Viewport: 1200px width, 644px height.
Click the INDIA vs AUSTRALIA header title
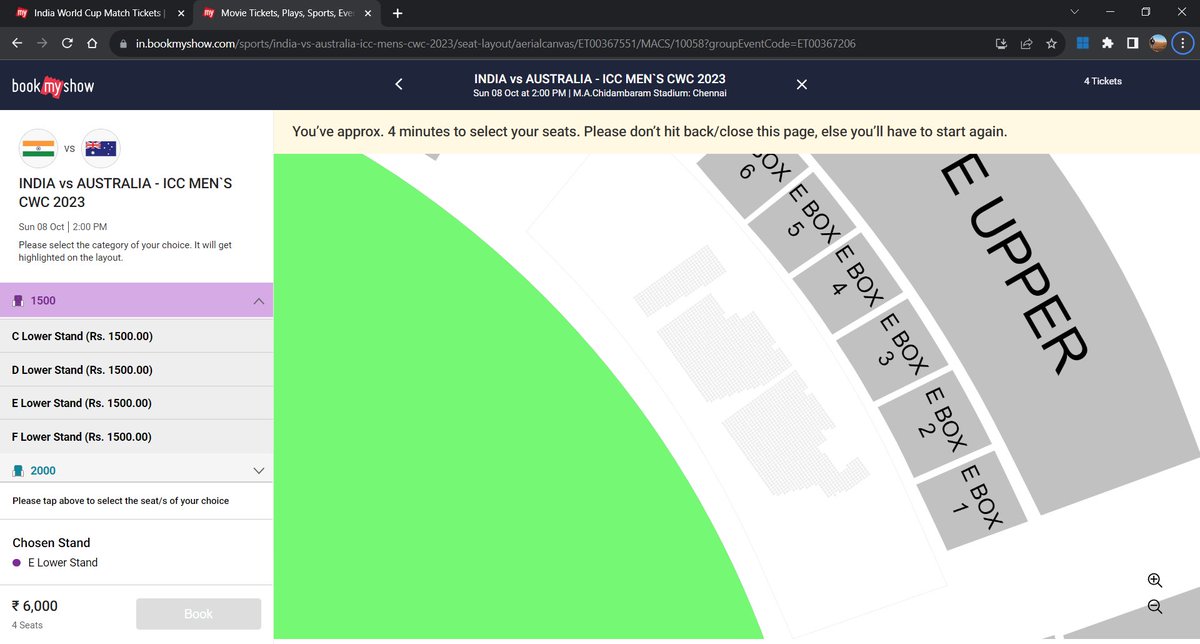pyautogui.click(x=599, y=79)
